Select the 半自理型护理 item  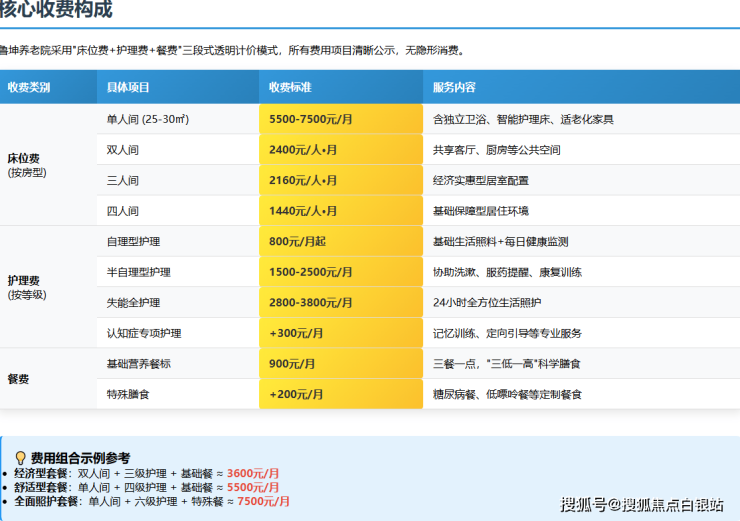[138, 273]
